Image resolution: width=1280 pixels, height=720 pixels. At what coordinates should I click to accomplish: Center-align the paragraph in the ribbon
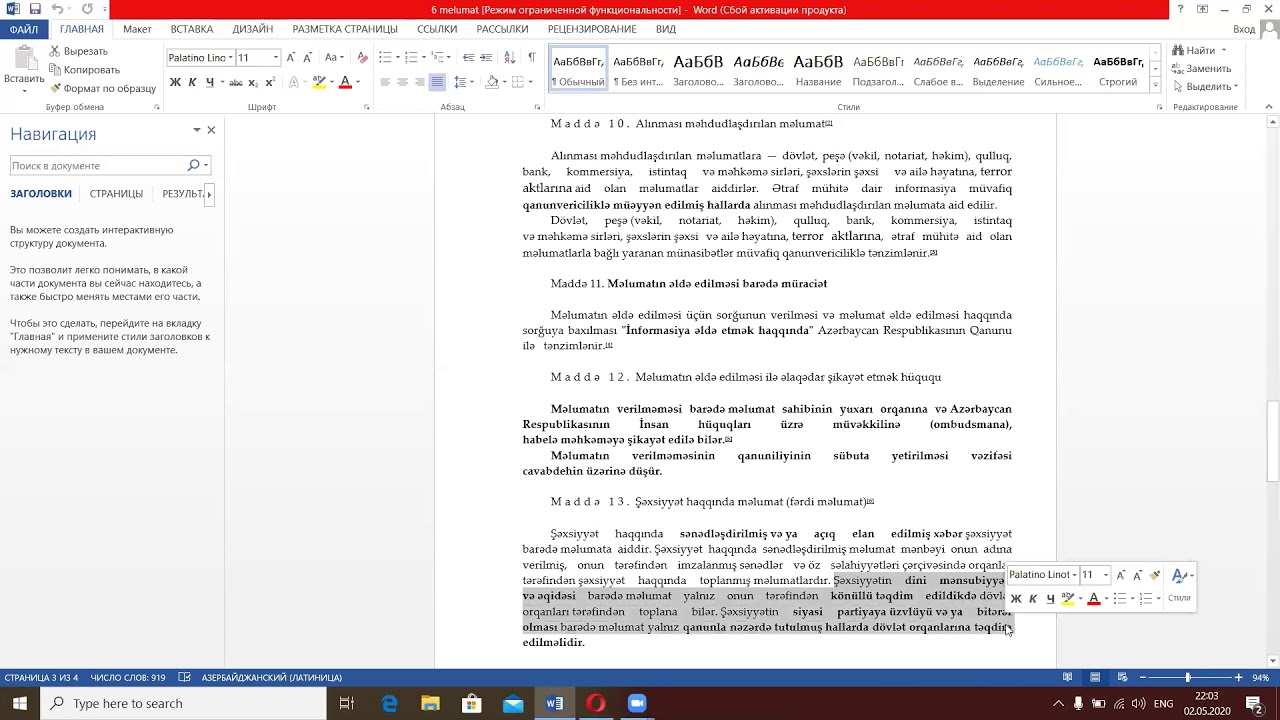(x=402, y=82)
